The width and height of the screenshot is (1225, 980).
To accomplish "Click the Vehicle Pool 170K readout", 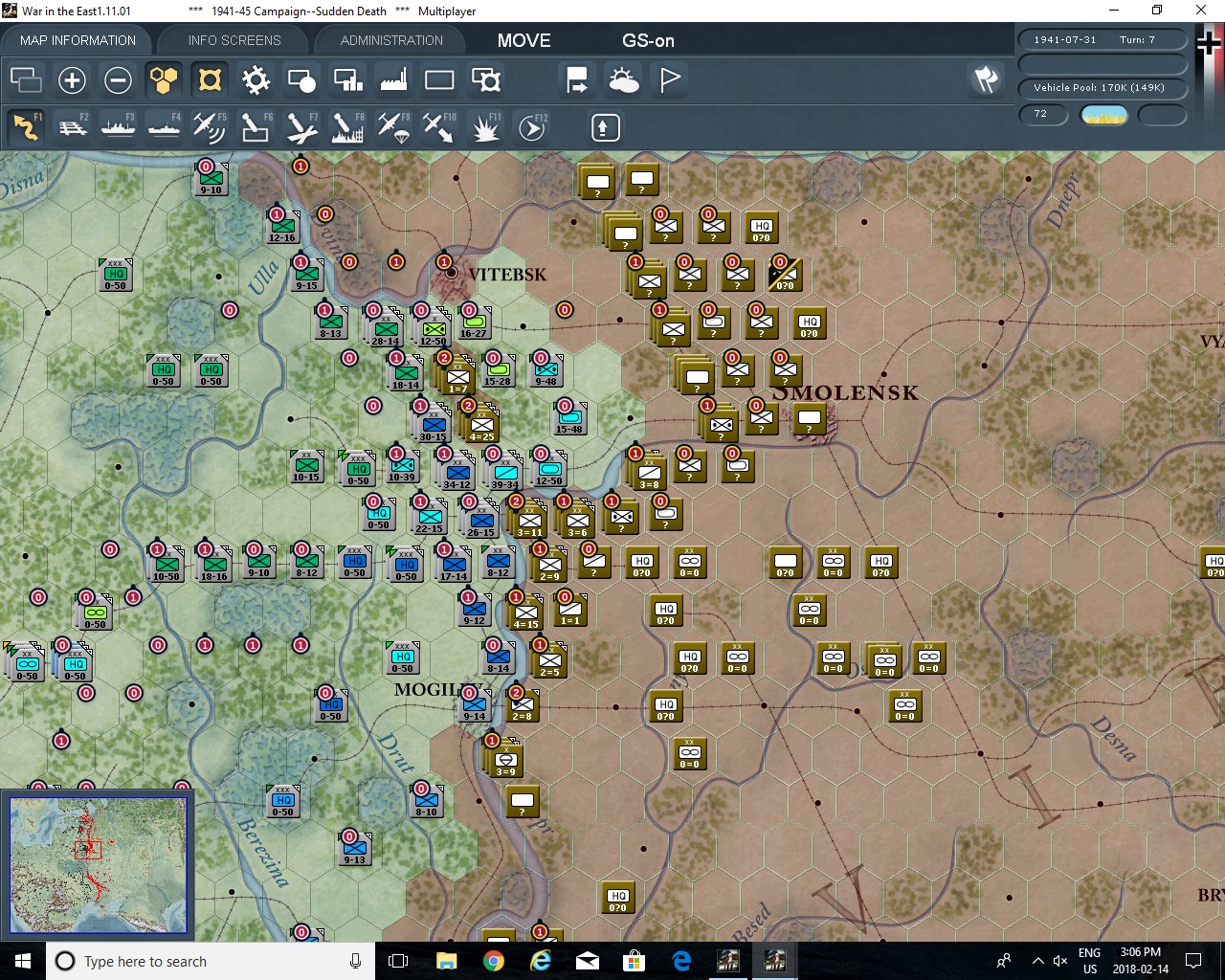I will coord(1102,87).
